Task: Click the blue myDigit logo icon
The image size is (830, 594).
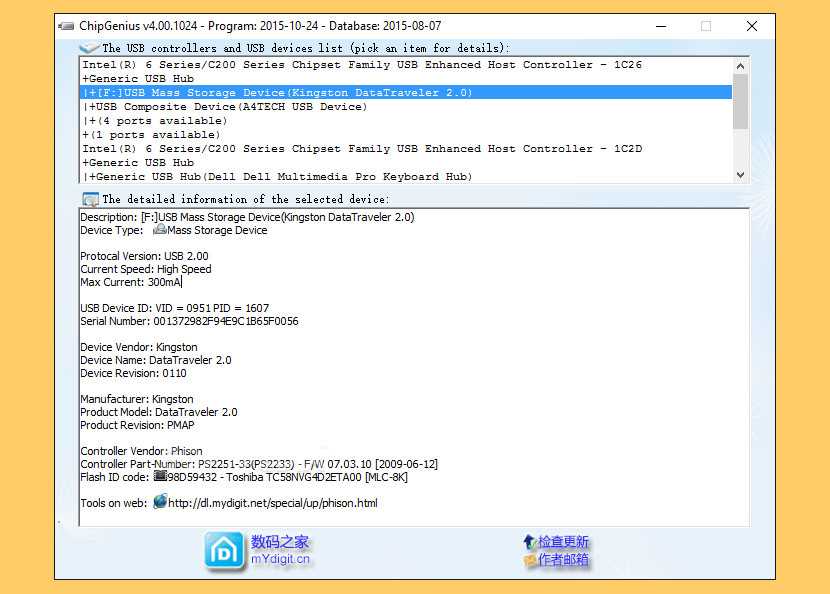Action: (224, 551)
